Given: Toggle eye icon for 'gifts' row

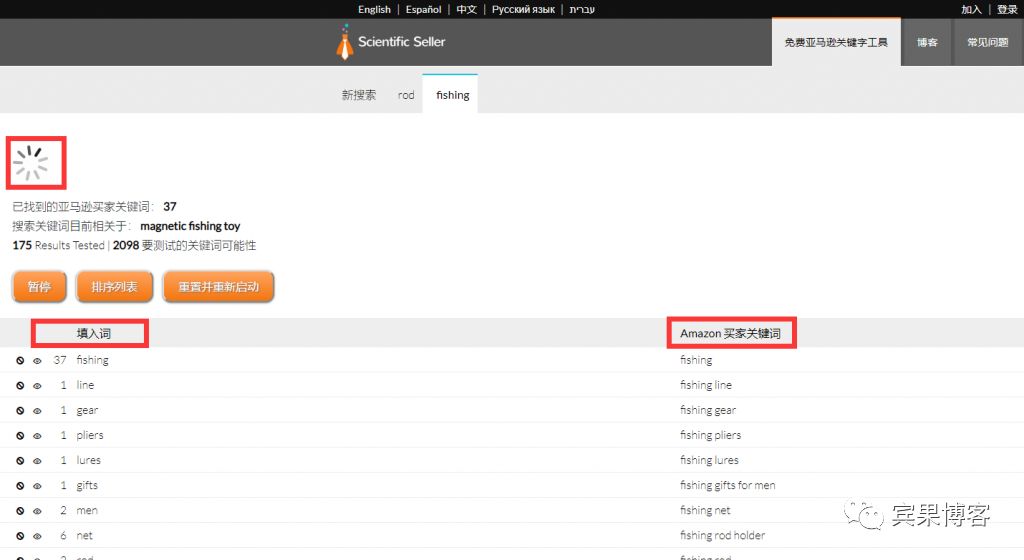Looking at the screenshot, I should point(37,486).
